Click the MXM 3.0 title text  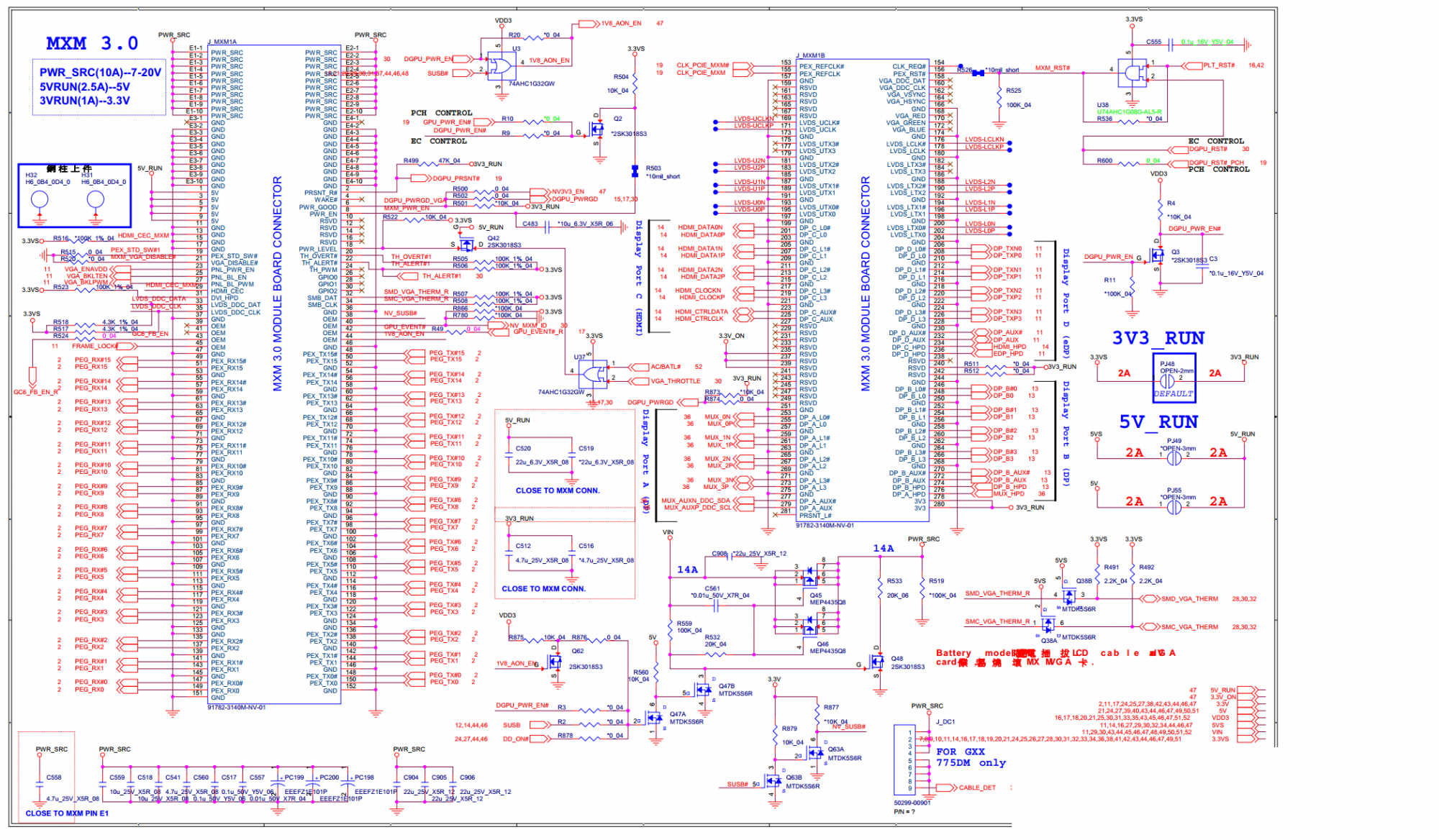tap(92, 44)
